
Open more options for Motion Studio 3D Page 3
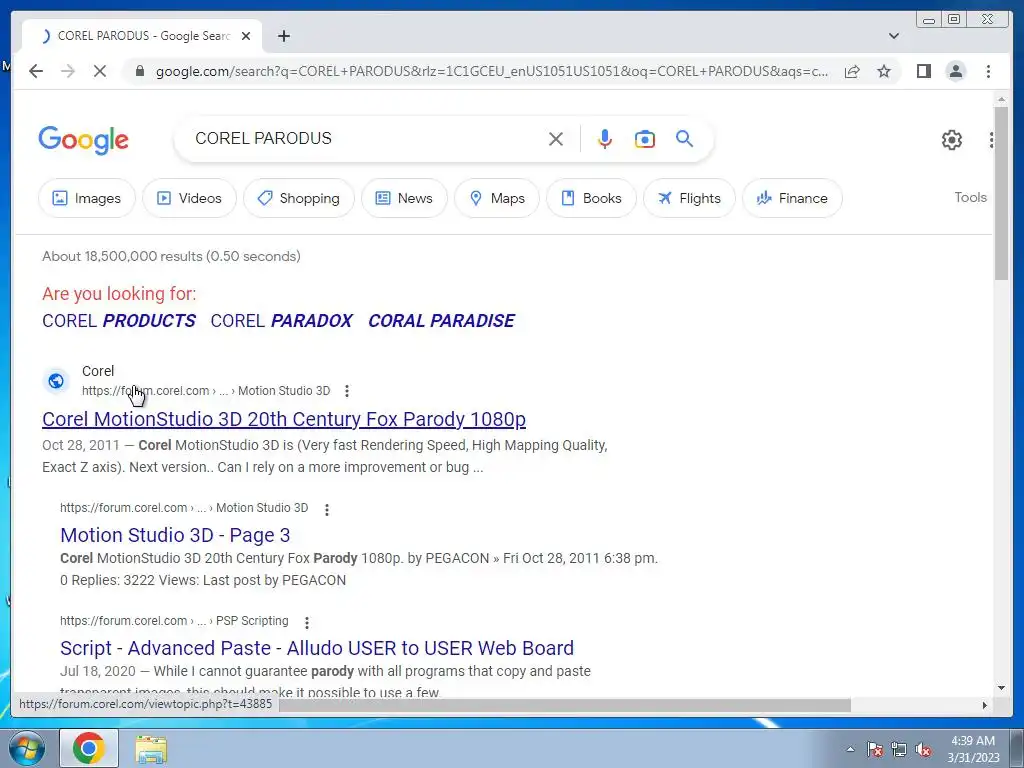point(327,509)
